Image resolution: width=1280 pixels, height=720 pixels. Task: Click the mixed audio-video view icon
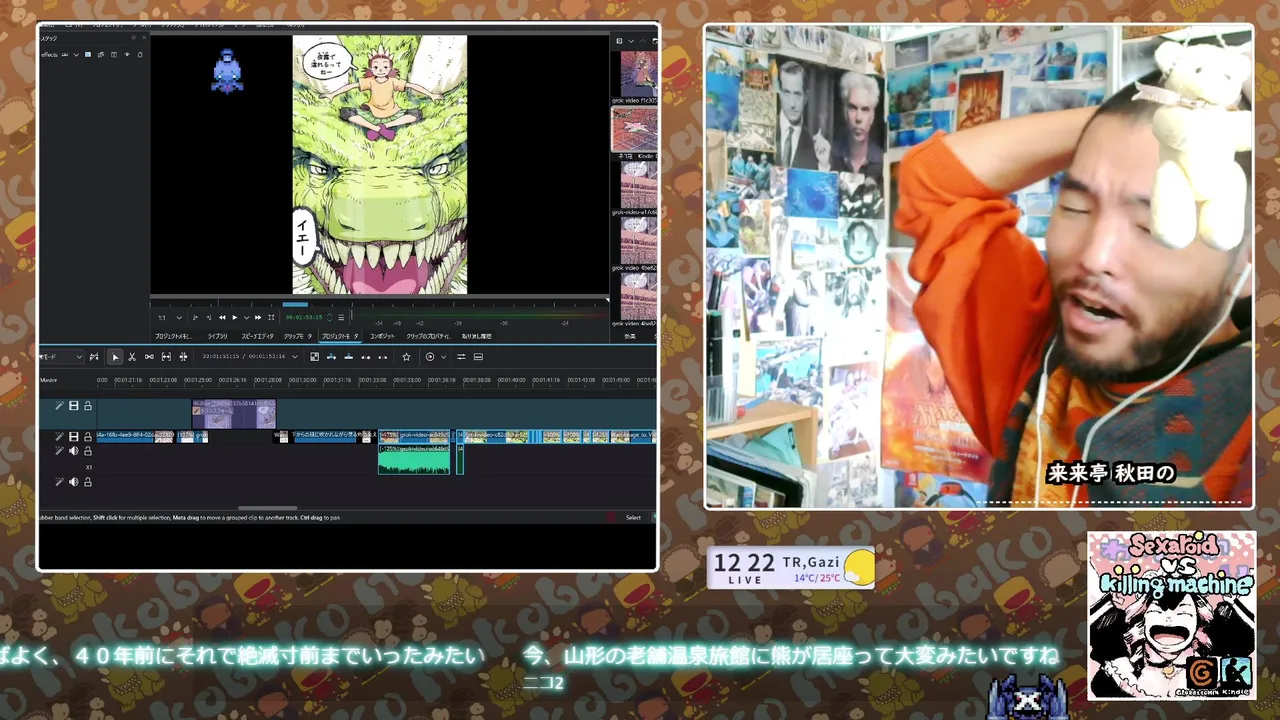(314, 357)
